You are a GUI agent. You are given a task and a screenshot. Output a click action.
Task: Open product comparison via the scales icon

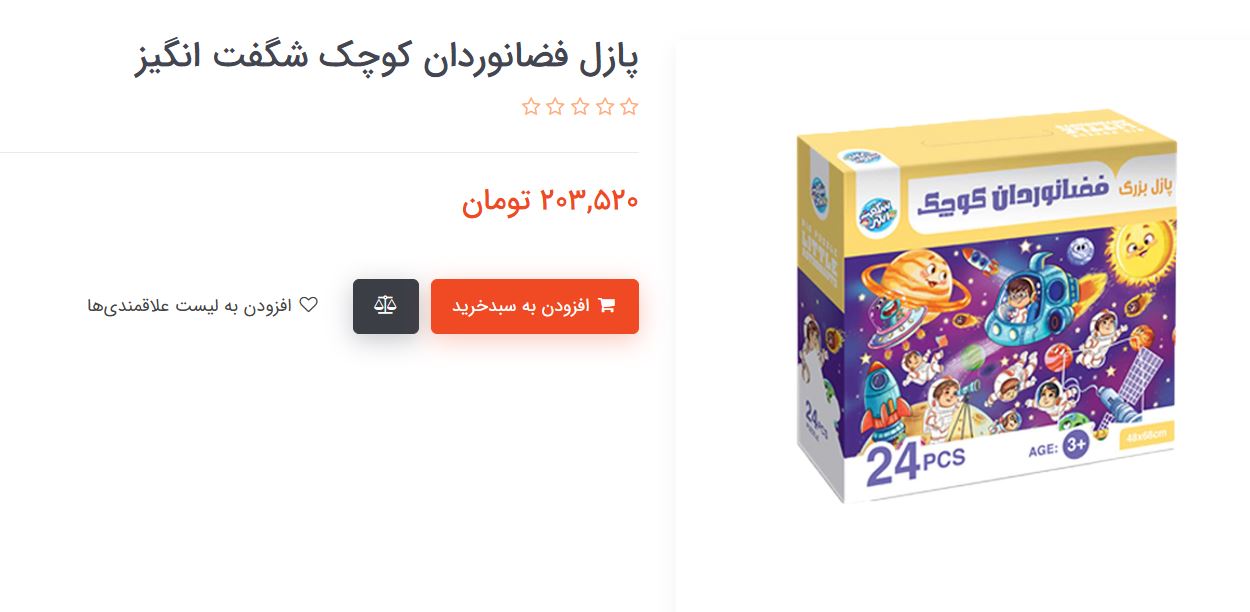[386, 306]
